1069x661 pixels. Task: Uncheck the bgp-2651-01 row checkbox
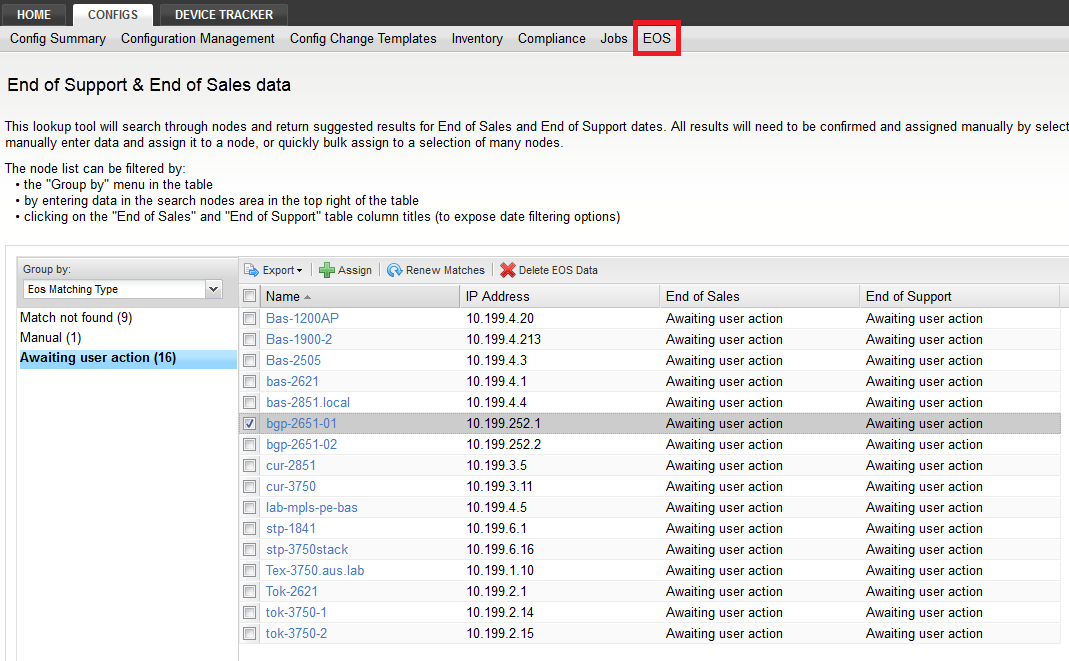(250, 423)
